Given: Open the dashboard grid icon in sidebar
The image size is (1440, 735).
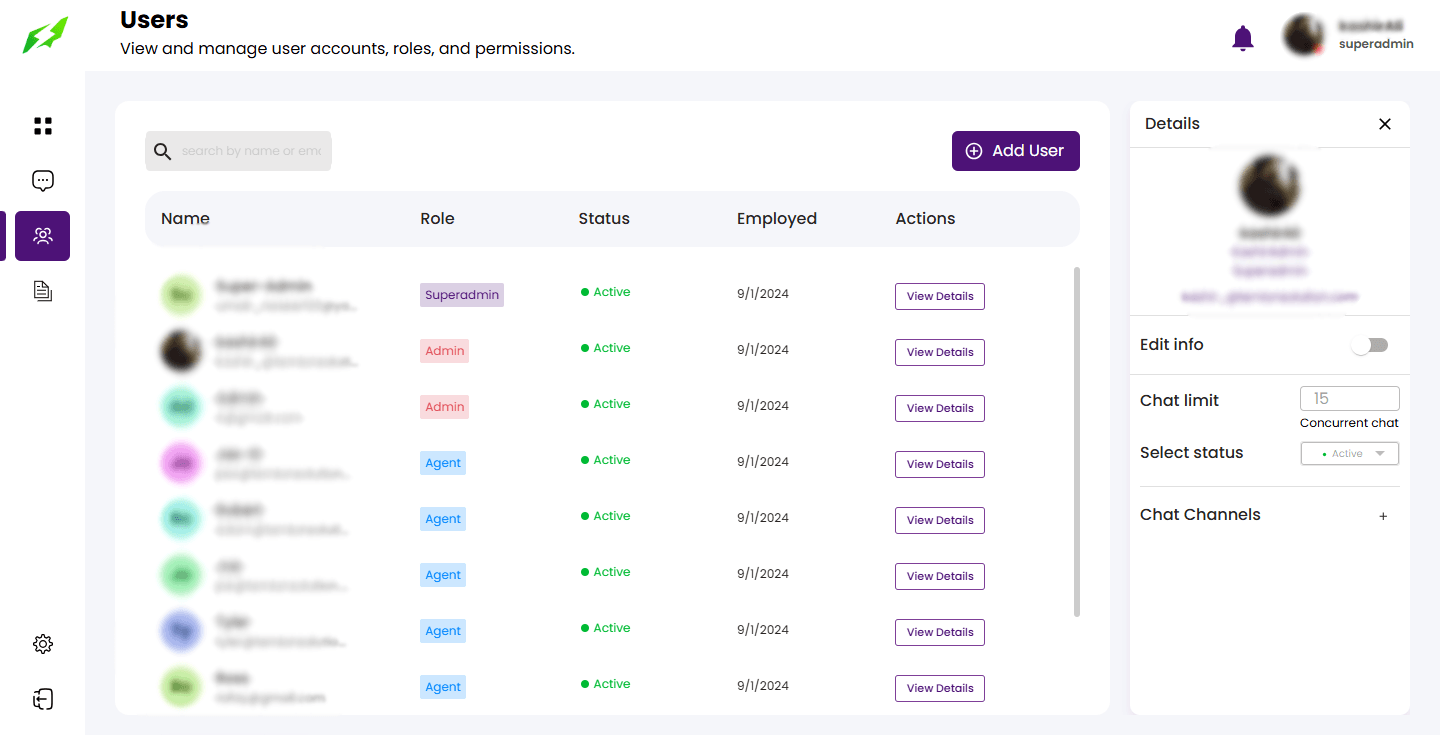Looking at the screenshot, I should [42, 126].
